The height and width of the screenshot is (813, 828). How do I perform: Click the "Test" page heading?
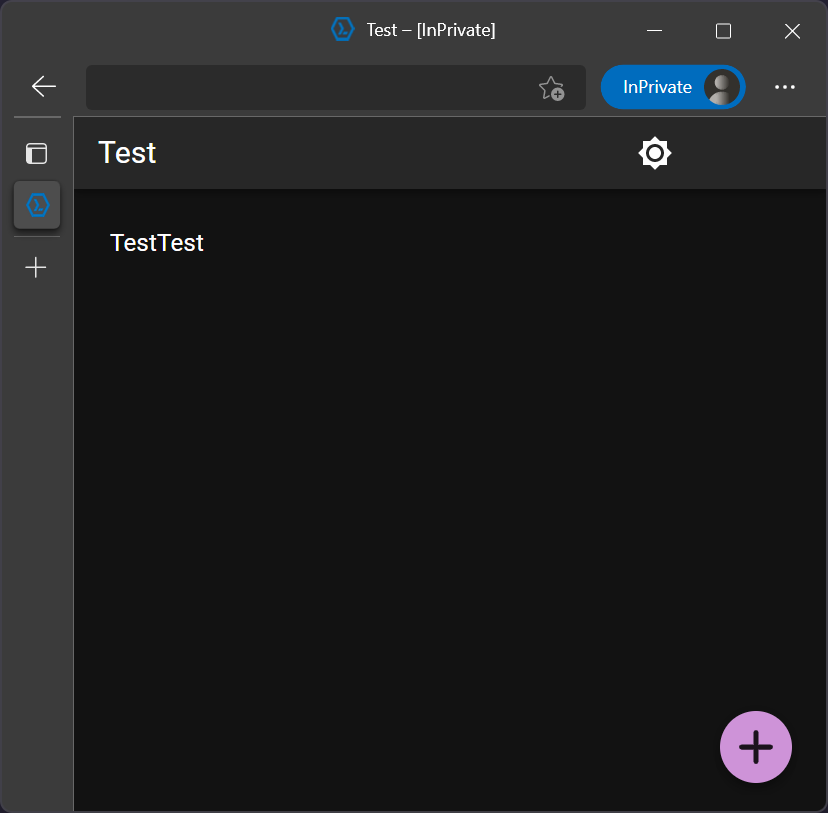click(126, 152)
